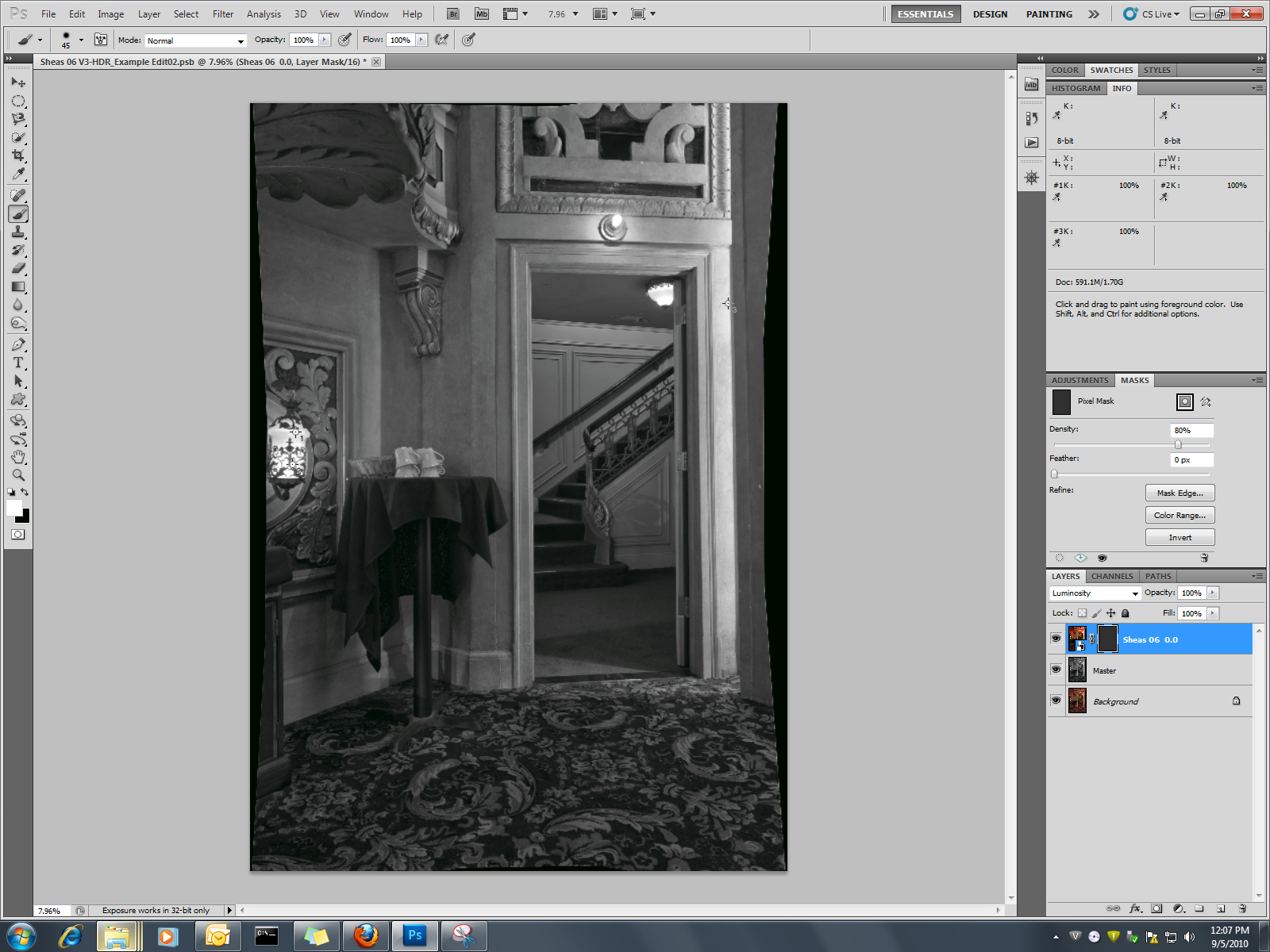Viewport: 1270px width, 952px height.
Task: Toggle the Brush panel from options bar
Action: [101, 39]
